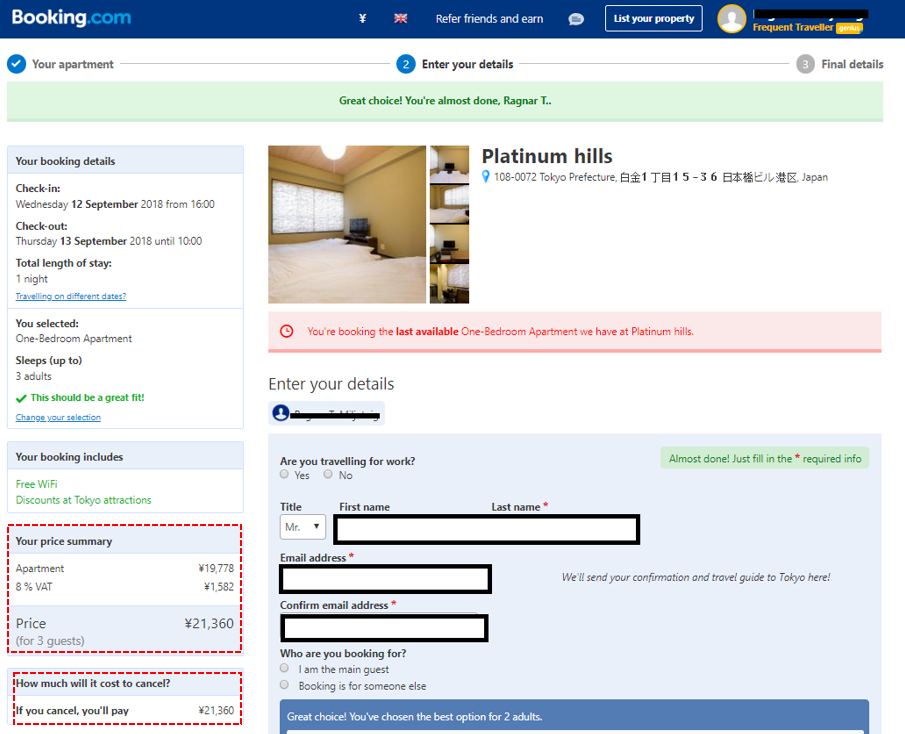905x734 pixels.
Task: Open language selector UK flag
Action: 401,18
